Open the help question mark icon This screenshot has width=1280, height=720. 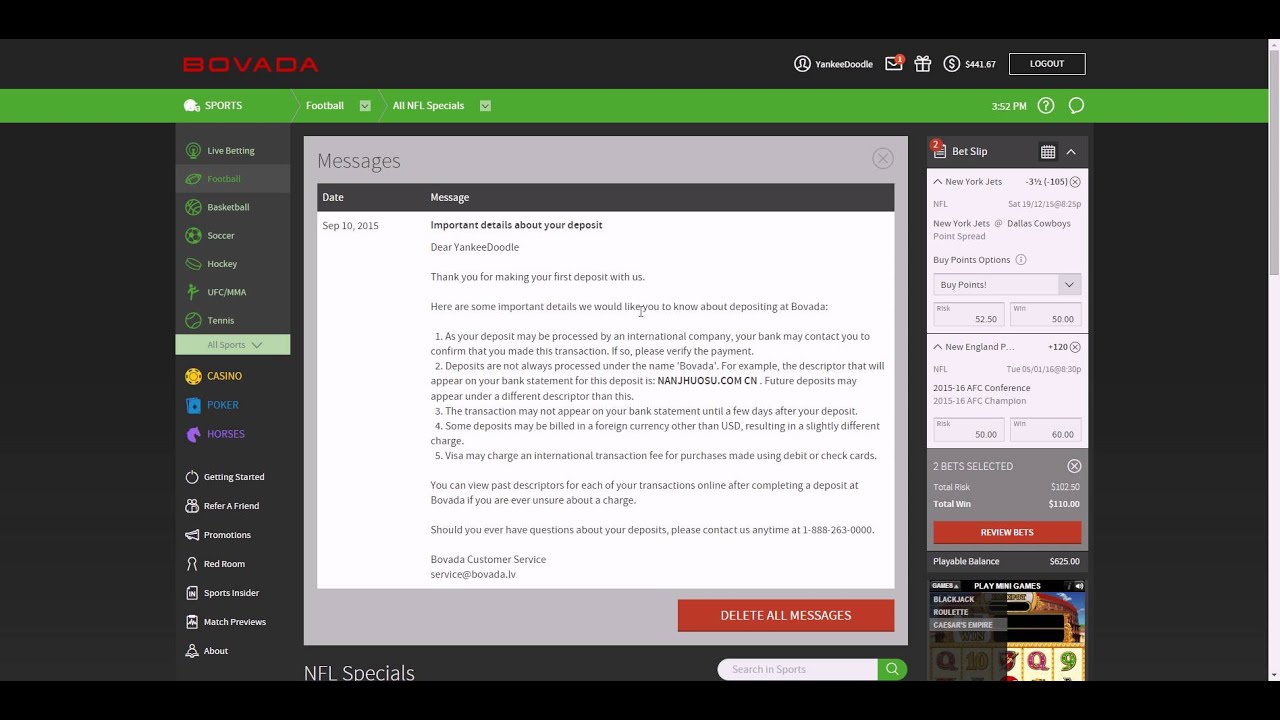pyautogui.click(x=1046, y=106)
